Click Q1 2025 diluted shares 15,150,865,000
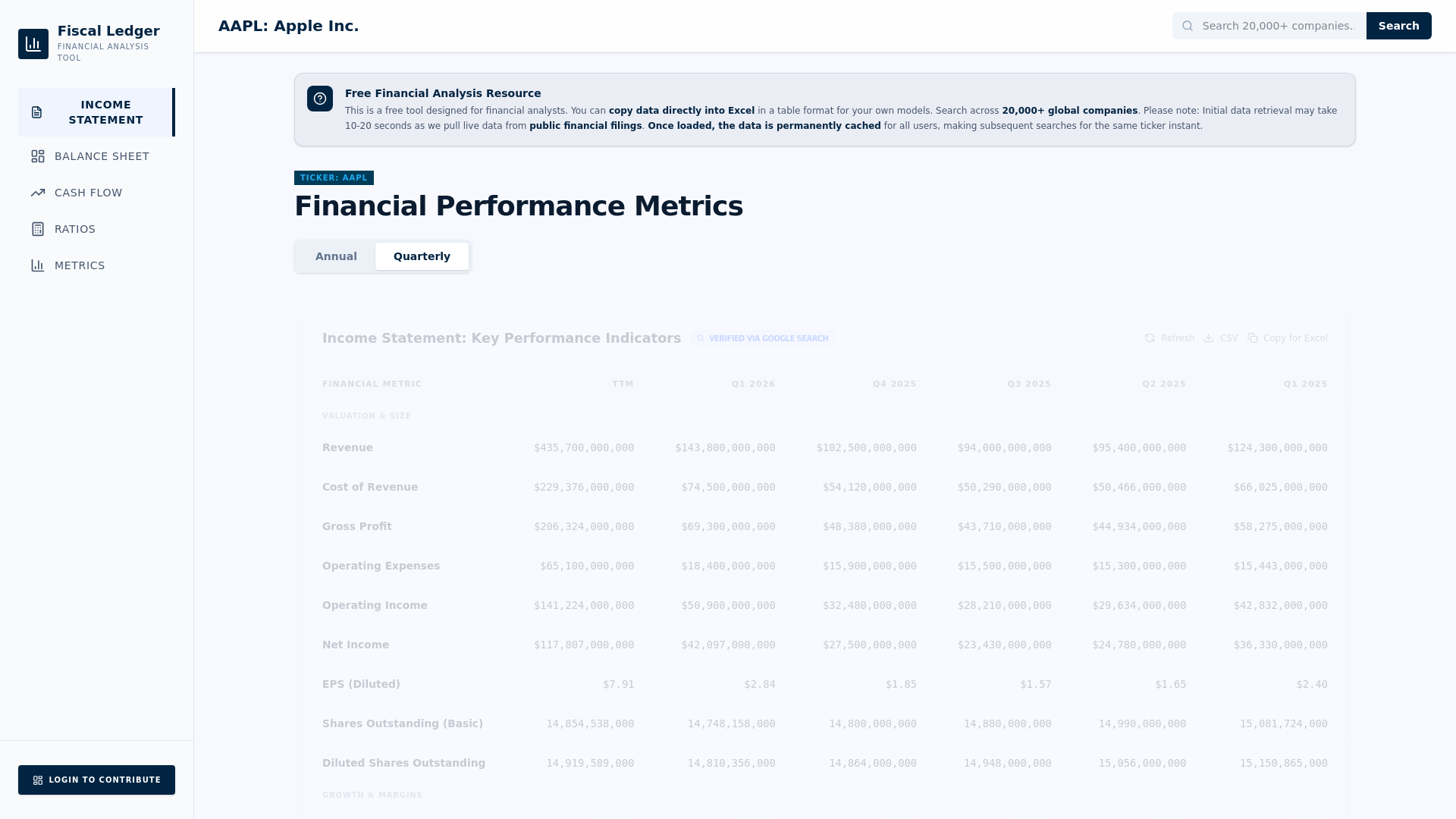Screen dimensions: 1456x819 1283,763
